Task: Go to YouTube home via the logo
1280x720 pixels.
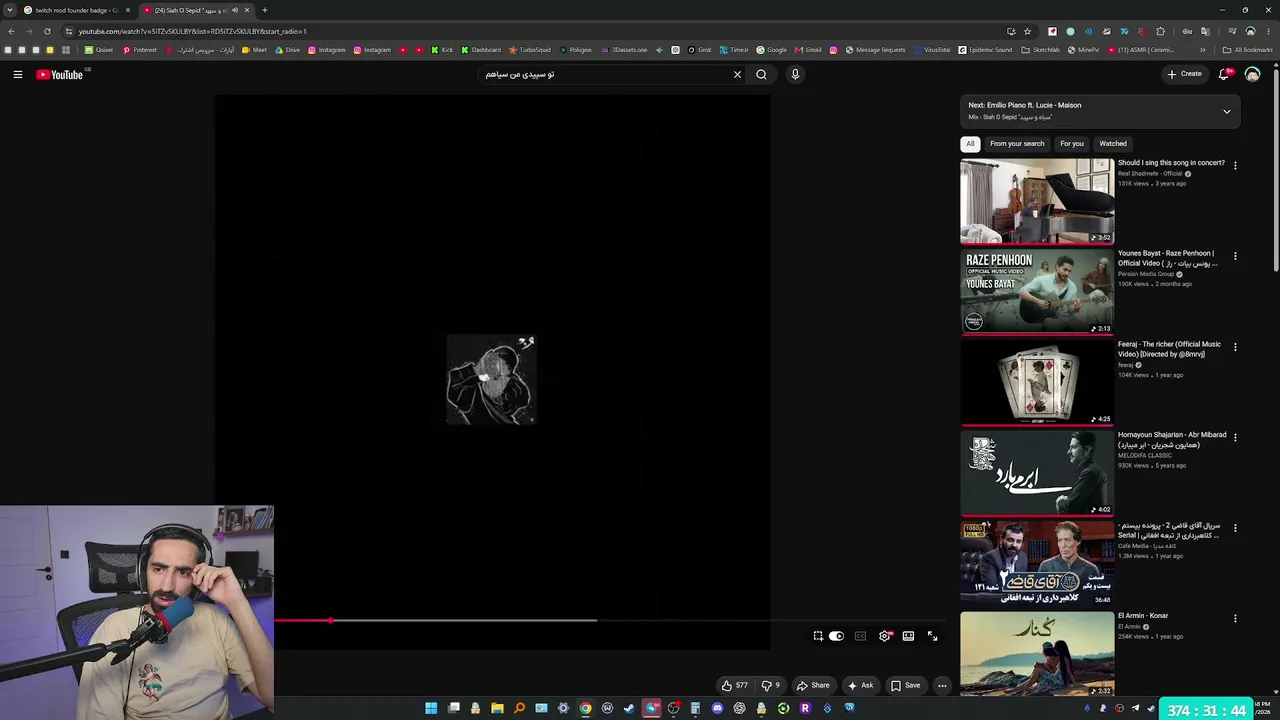Action: [60, 74]
